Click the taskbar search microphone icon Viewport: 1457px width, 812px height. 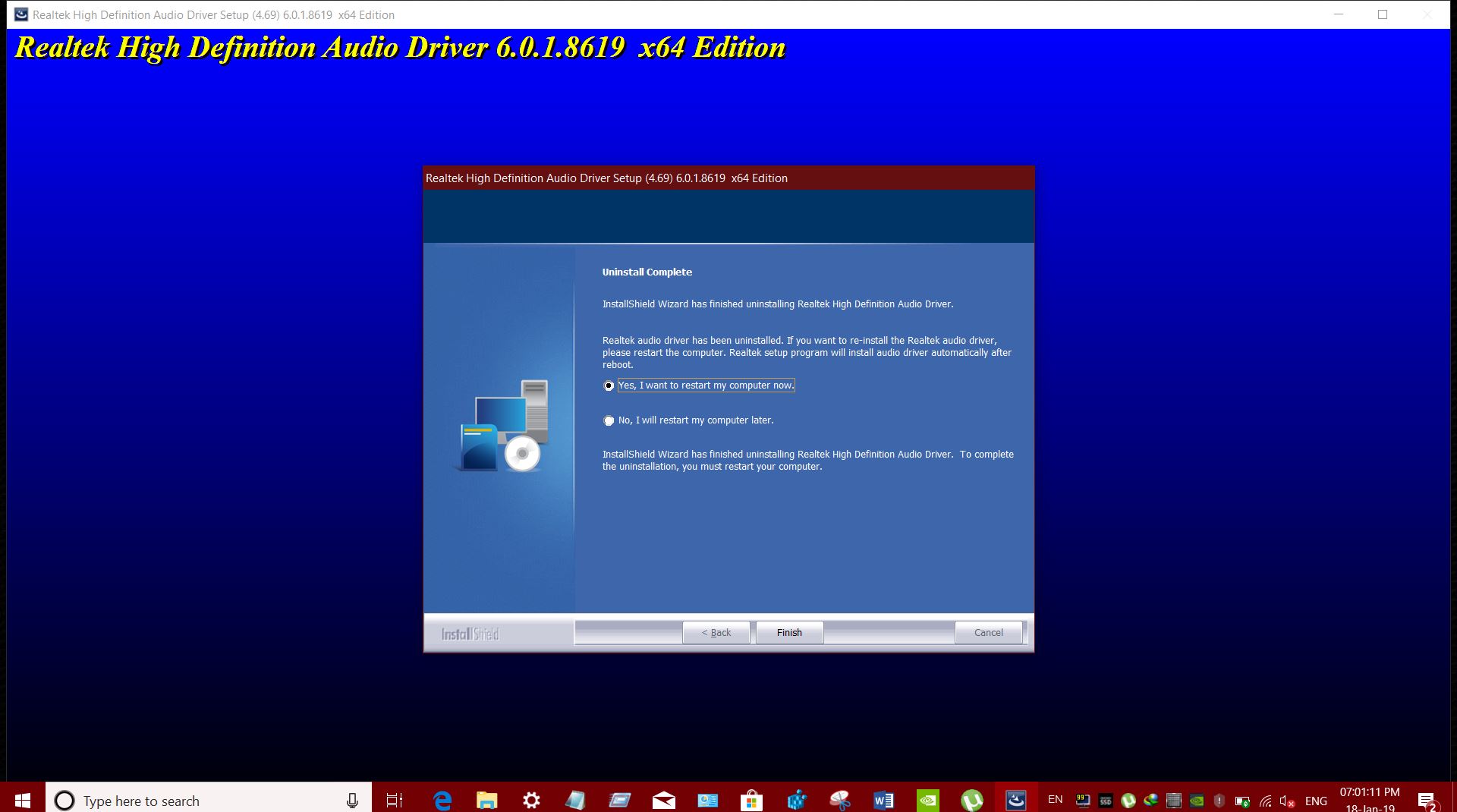(352, 800)
